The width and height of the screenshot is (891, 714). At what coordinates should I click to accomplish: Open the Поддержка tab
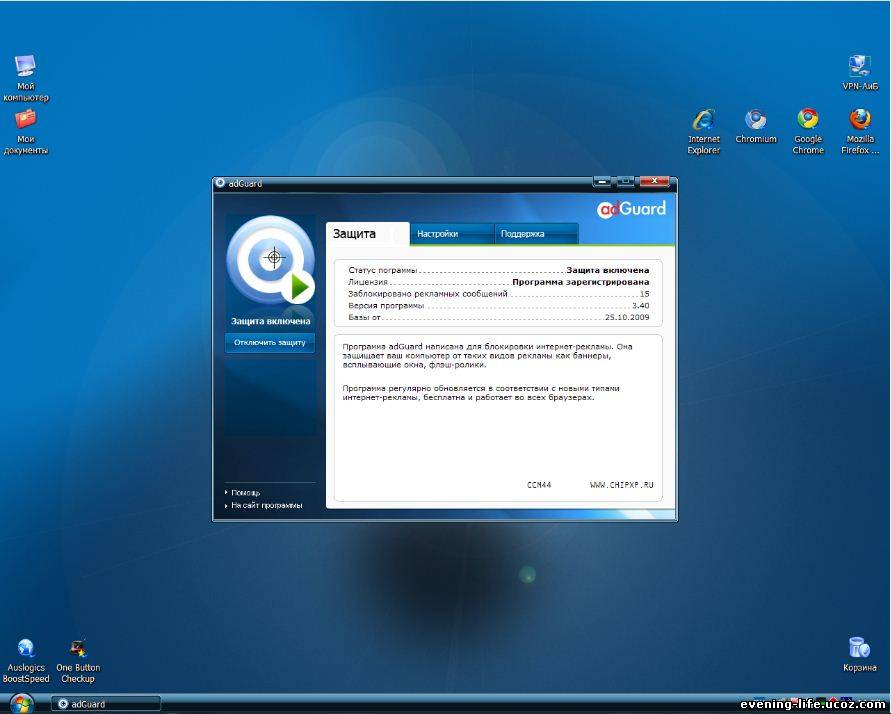[536, 234]
